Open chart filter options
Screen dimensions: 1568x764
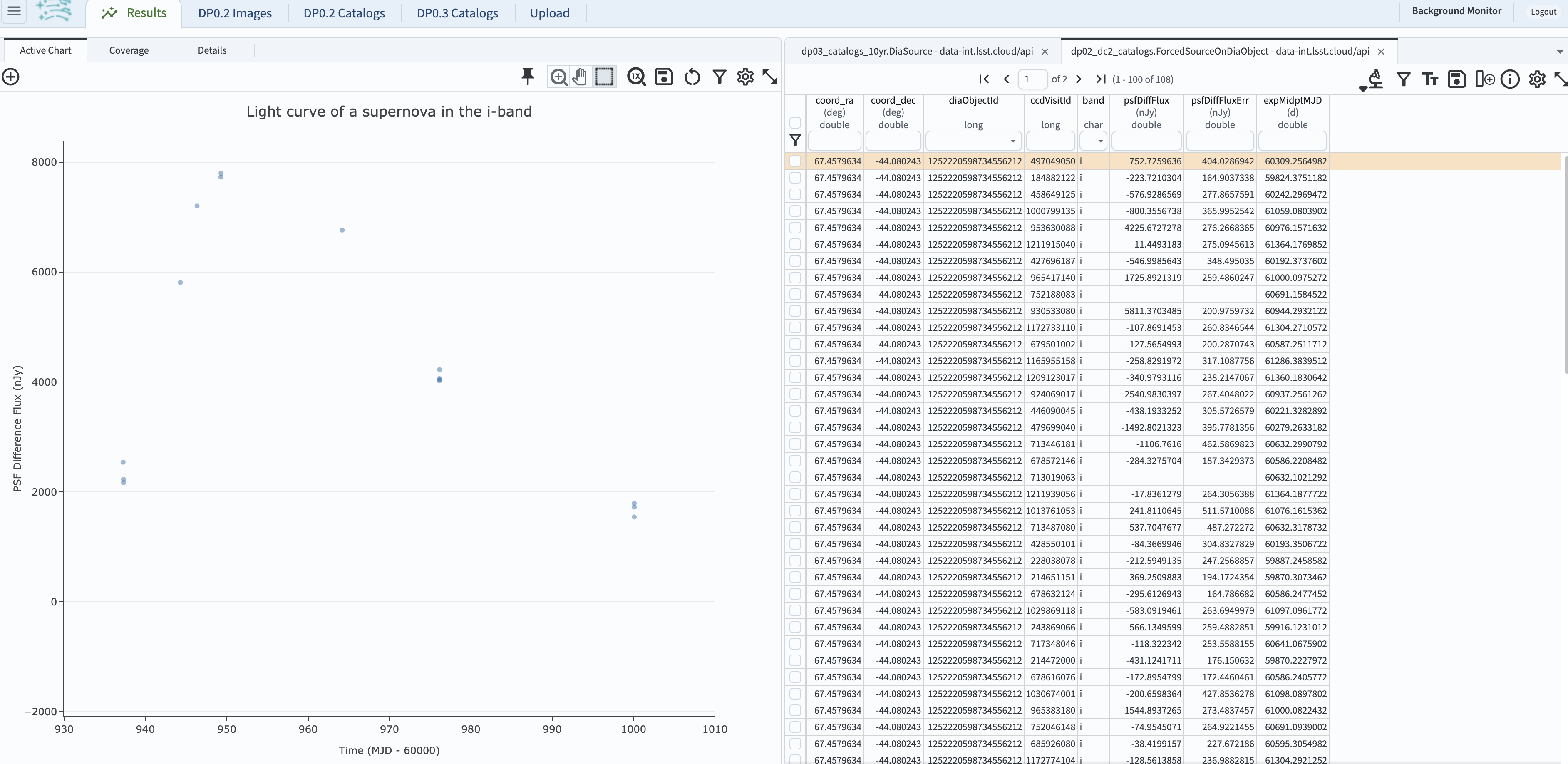pyautogui.click(x=719, y=77)
